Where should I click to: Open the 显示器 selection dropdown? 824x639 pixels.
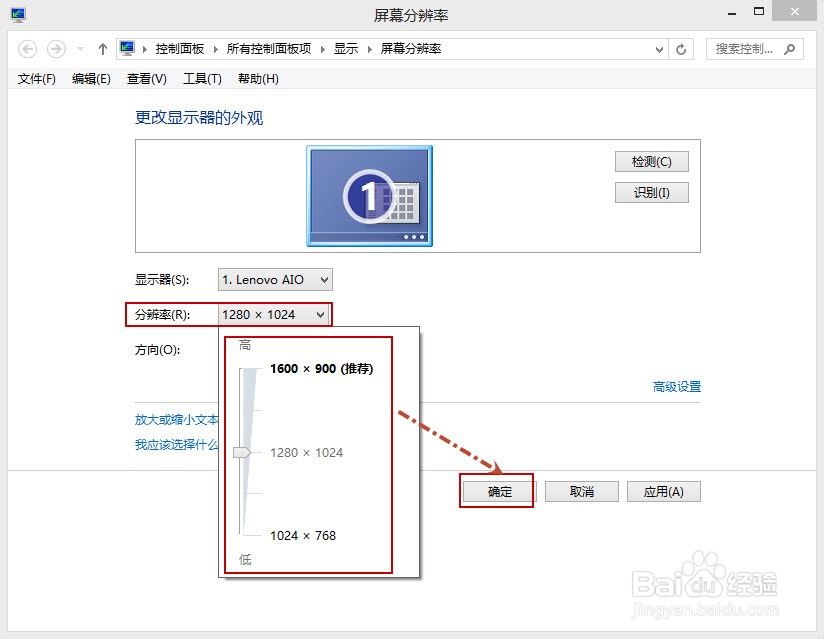(274, 279)
